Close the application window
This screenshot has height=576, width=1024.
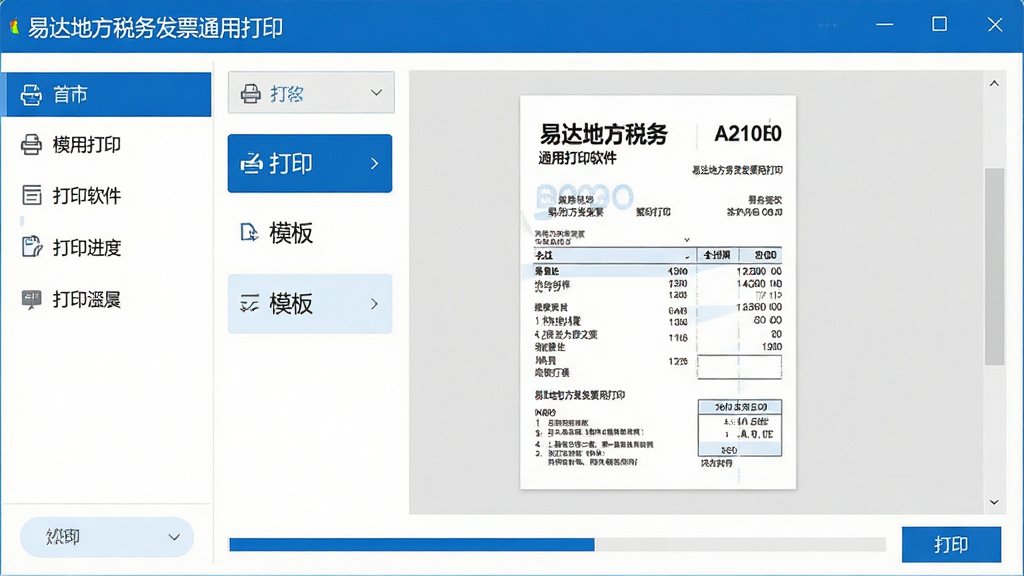pos(995,25)
